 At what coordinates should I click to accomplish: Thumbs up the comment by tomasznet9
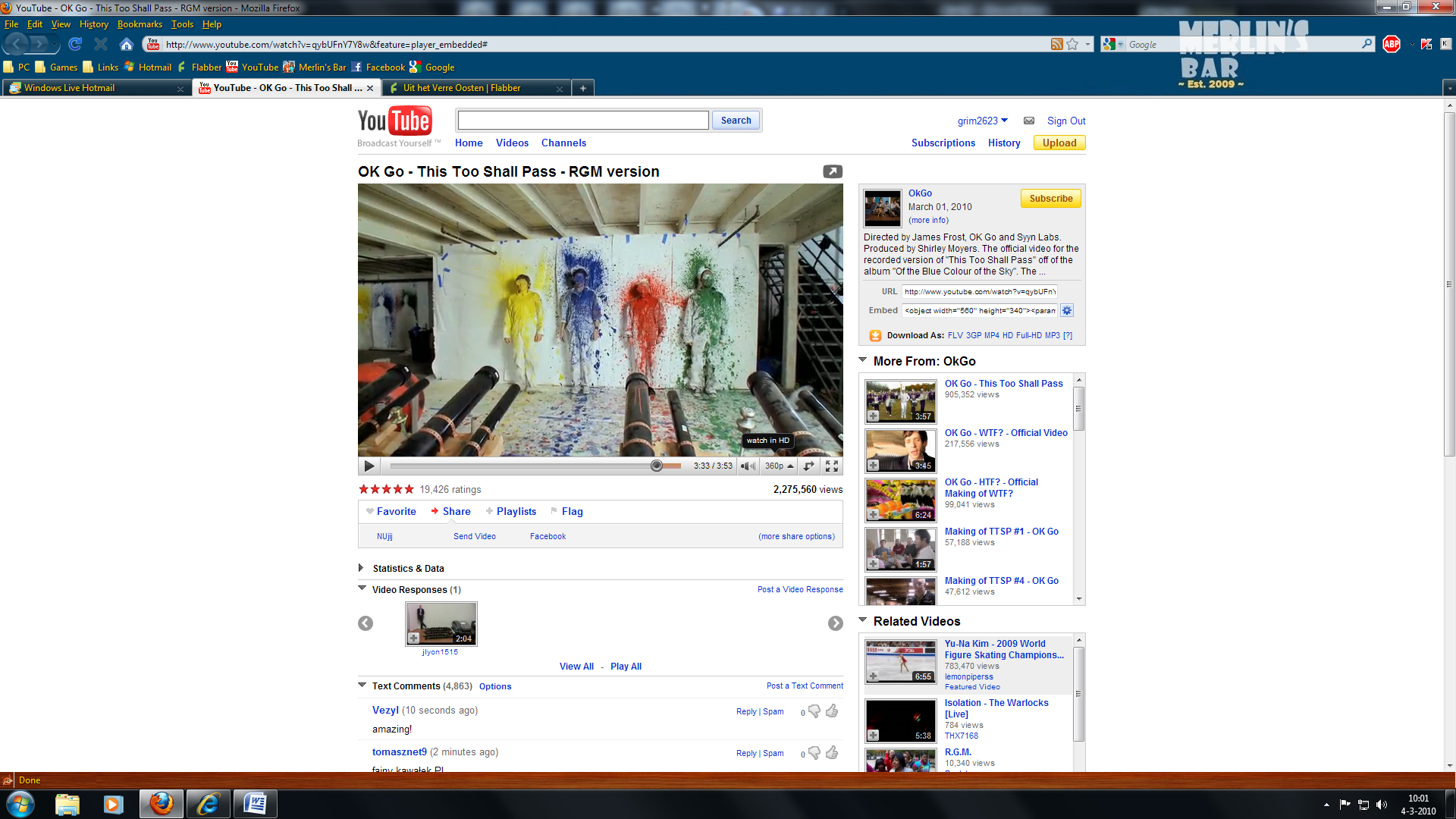(832, 752)
